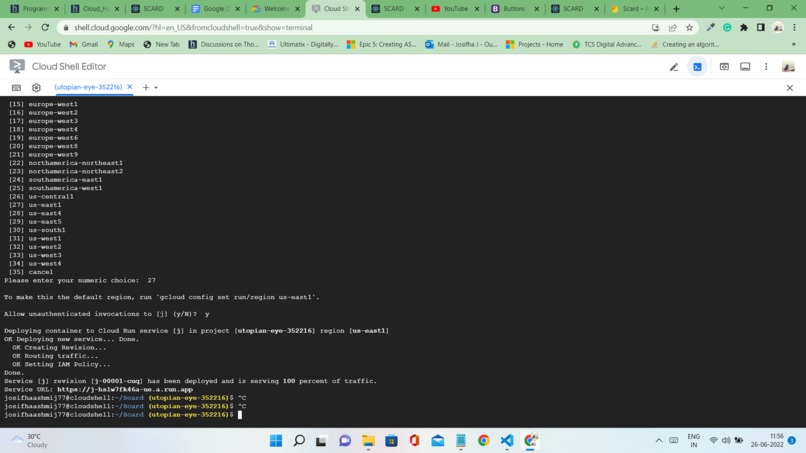Switch to the Google Docs browser tab

pyautogui.click(x=215, y=9)
